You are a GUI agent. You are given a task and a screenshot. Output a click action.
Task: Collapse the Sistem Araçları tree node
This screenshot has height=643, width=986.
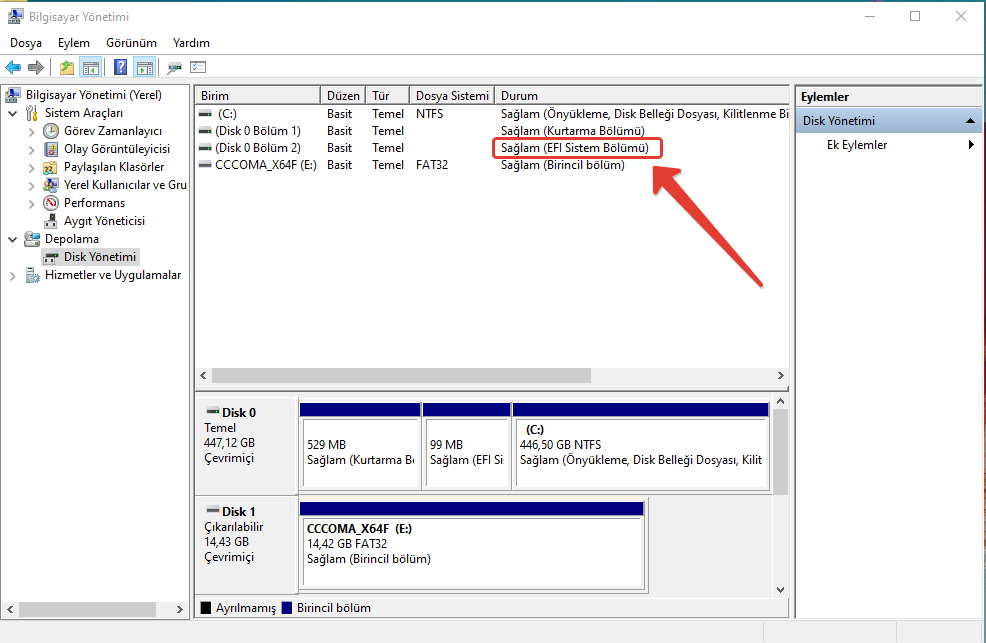[x=12, y=114]
